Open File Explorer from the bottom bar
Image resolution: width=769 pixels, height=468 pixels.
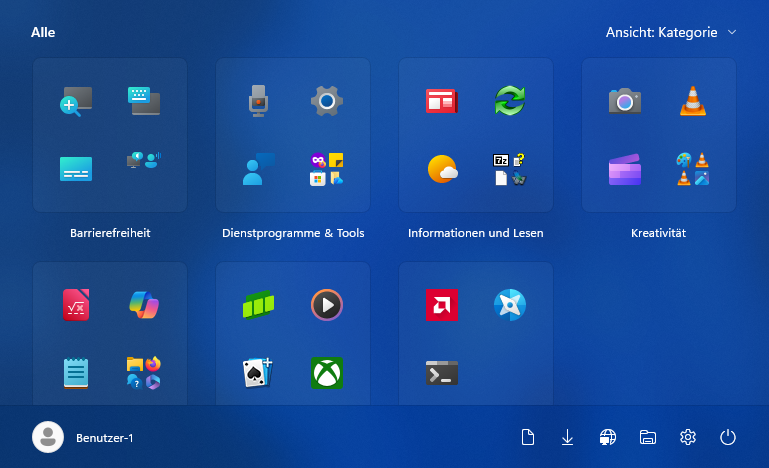pos(648,437)
